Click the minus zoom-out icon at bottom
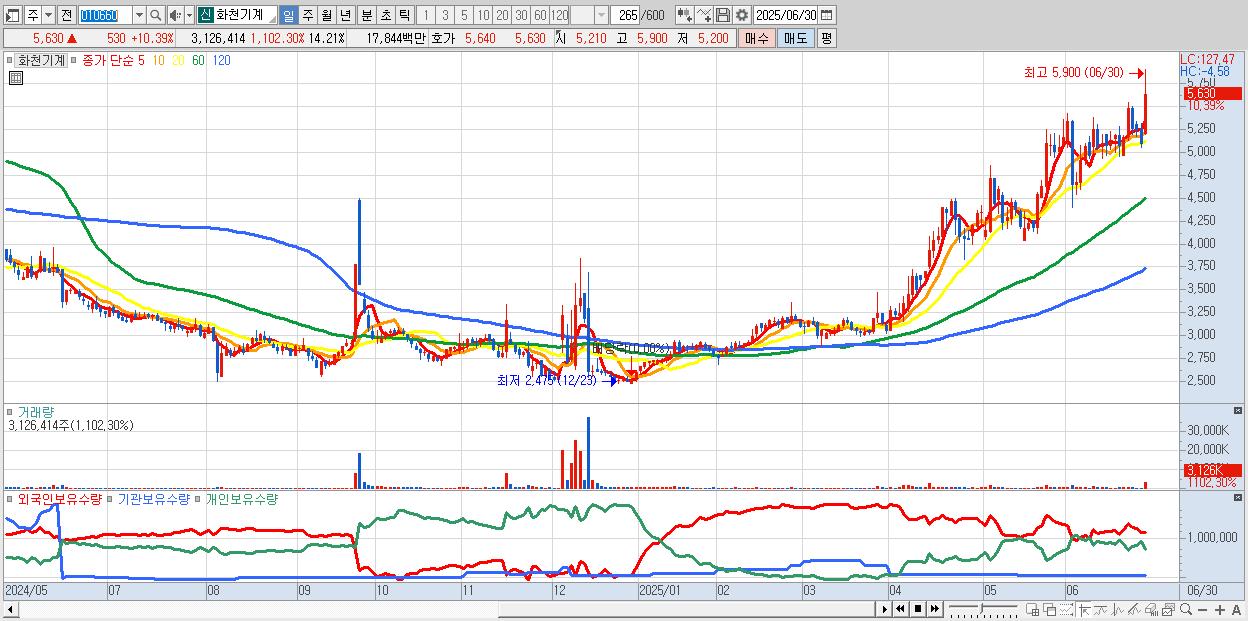1248x621 pixels. click(x=1203, y=609)
